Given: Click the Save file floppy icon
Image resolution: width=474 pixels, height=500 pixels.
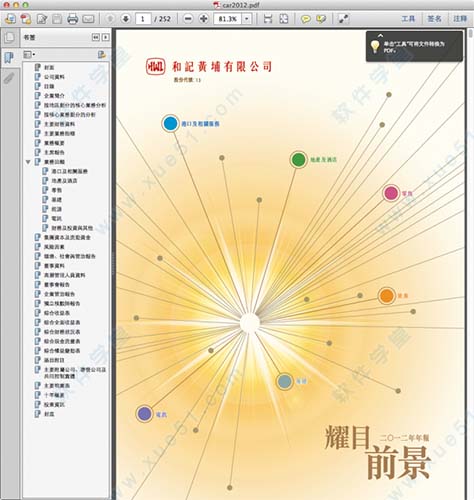Looking at the screenshot, I should (x=57, y=19).
